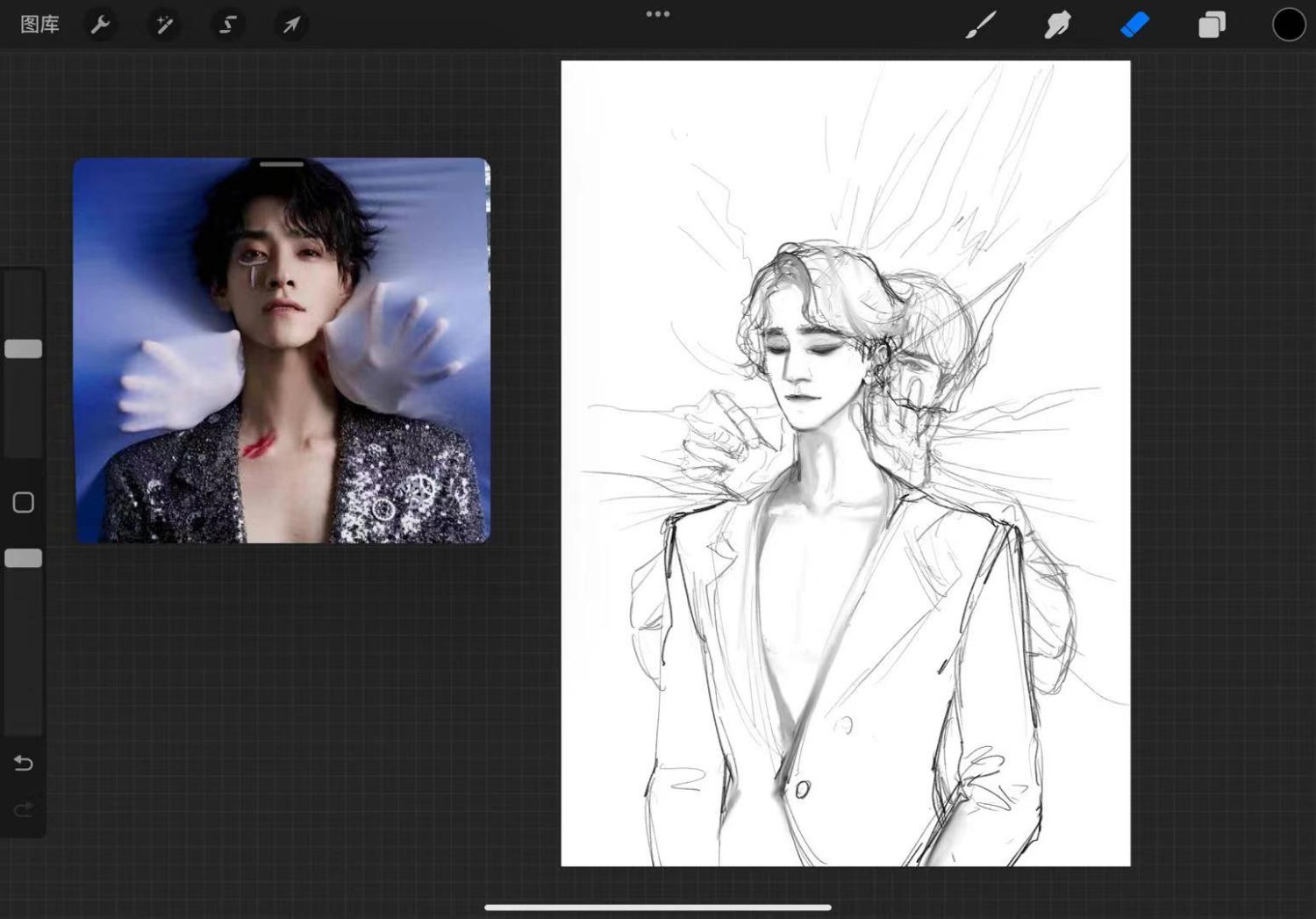Open the Actions wrench menu
The image size is (1316, 919).
(100, 25)
